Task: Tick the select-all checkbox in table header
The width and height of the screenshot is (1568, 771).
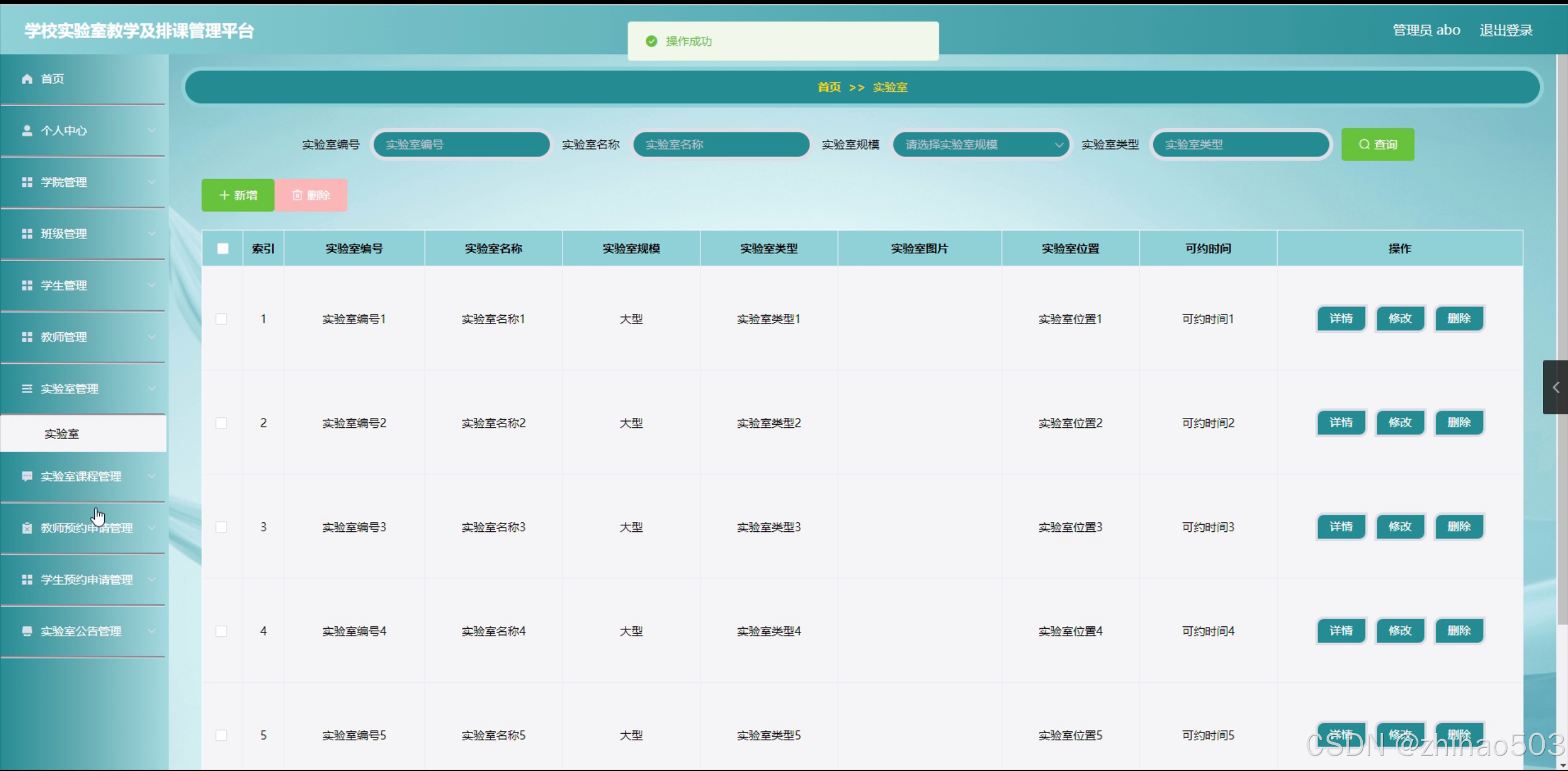Action: coord(222,248)
